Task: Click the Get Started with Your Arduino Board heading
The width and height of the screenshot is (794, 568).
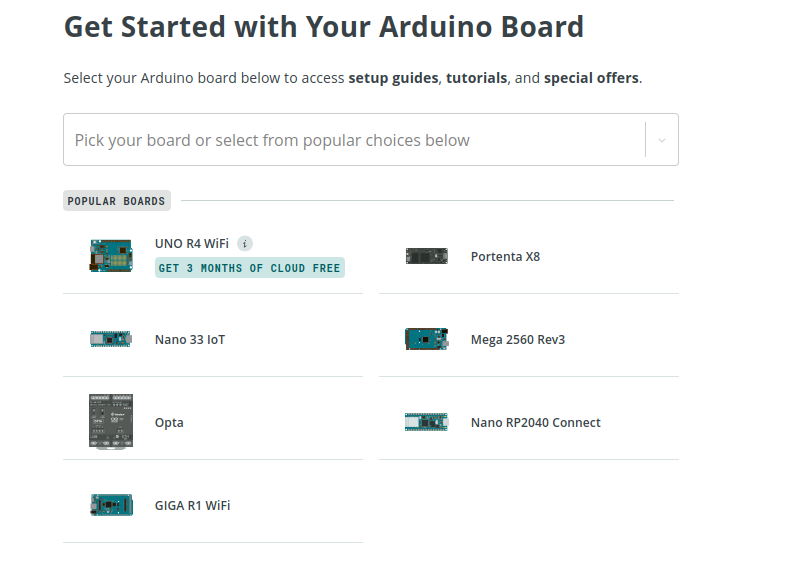Action: (324, 27)
